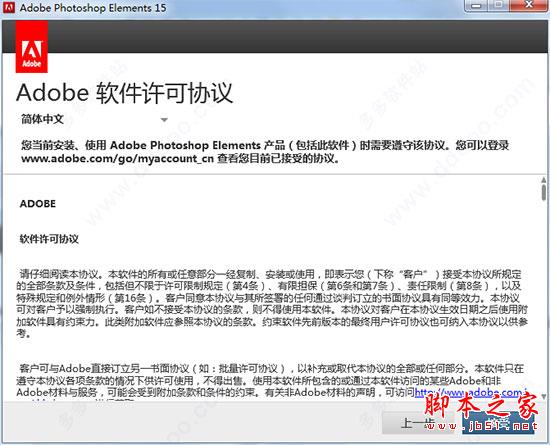The image size is (550, 445).
Task: Click the Adobe icon in title bar
Action: (8, 7)
